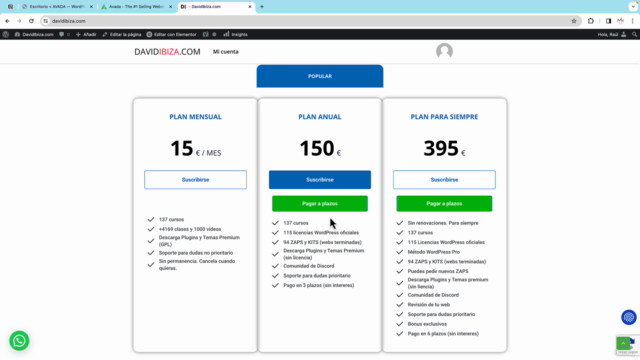Image resolution: width=640 pixels, height=360 pixels.
Task: Click Suscribirse under Plan Mensual
Action: [196, 180]
